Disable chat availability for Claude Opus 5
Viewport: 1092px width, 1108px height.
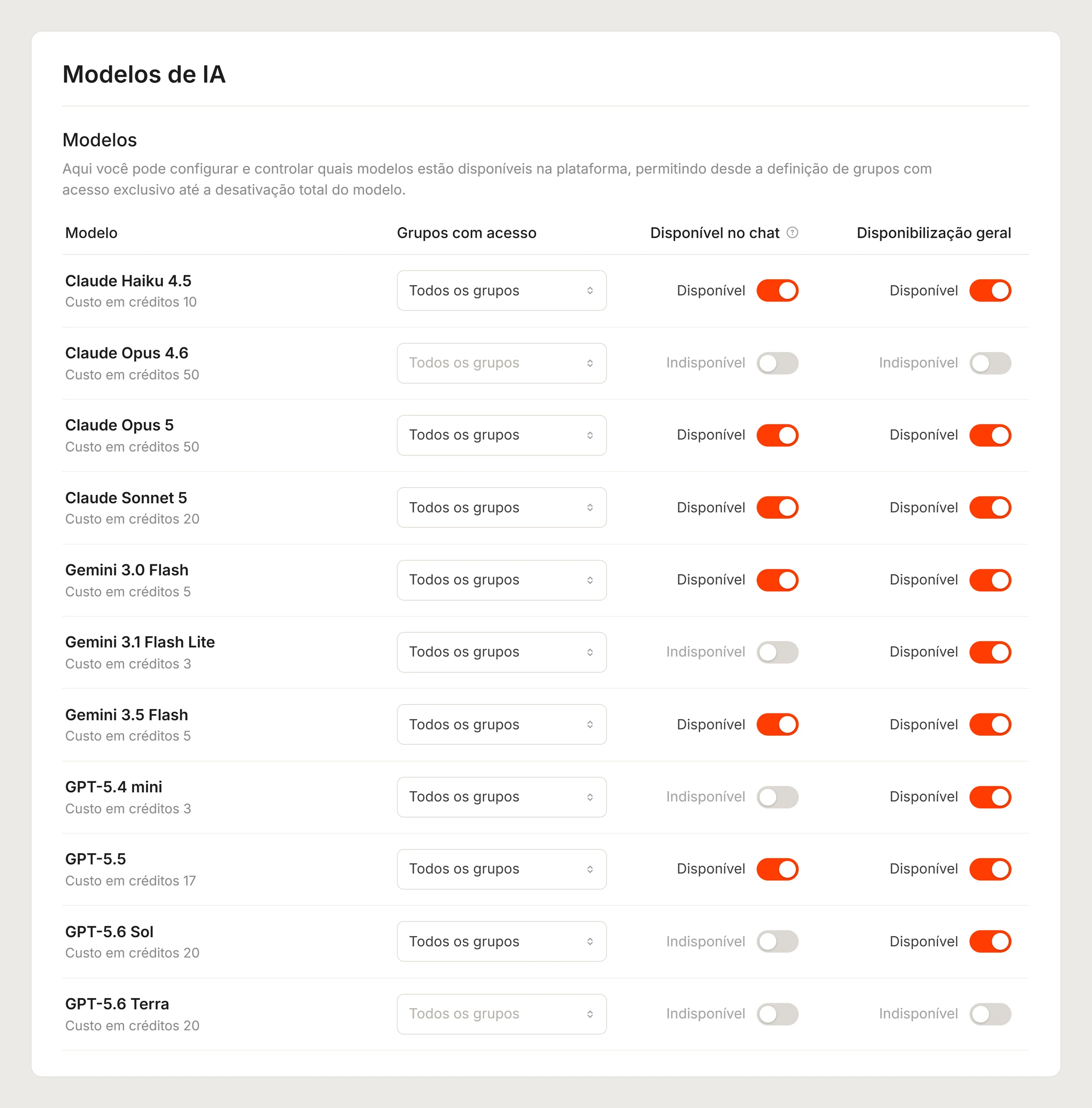click(x=777, y=435)
